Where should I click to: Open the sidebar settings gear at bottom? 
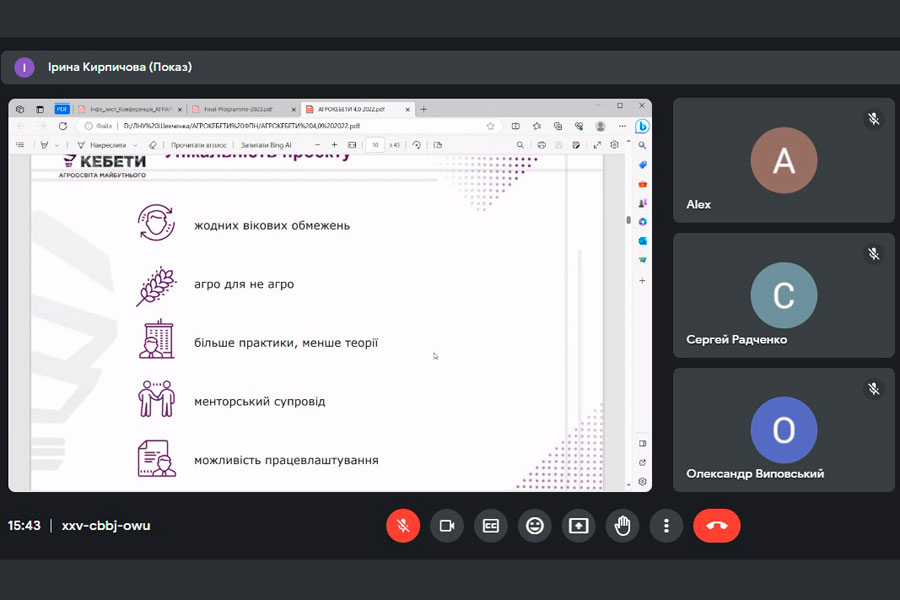642,481
